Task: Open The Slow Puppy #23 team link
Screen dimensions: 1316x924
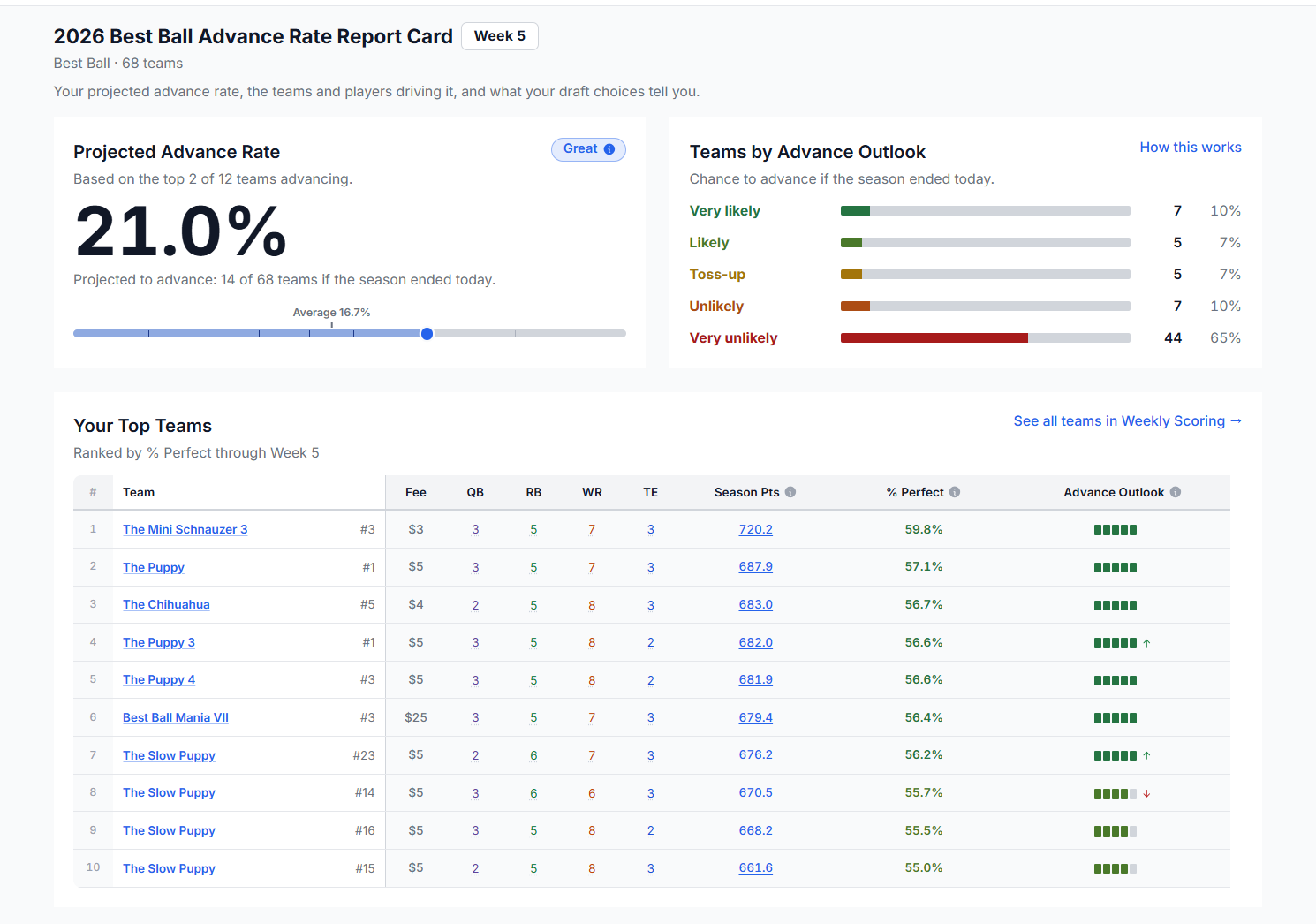Action: 169,755
